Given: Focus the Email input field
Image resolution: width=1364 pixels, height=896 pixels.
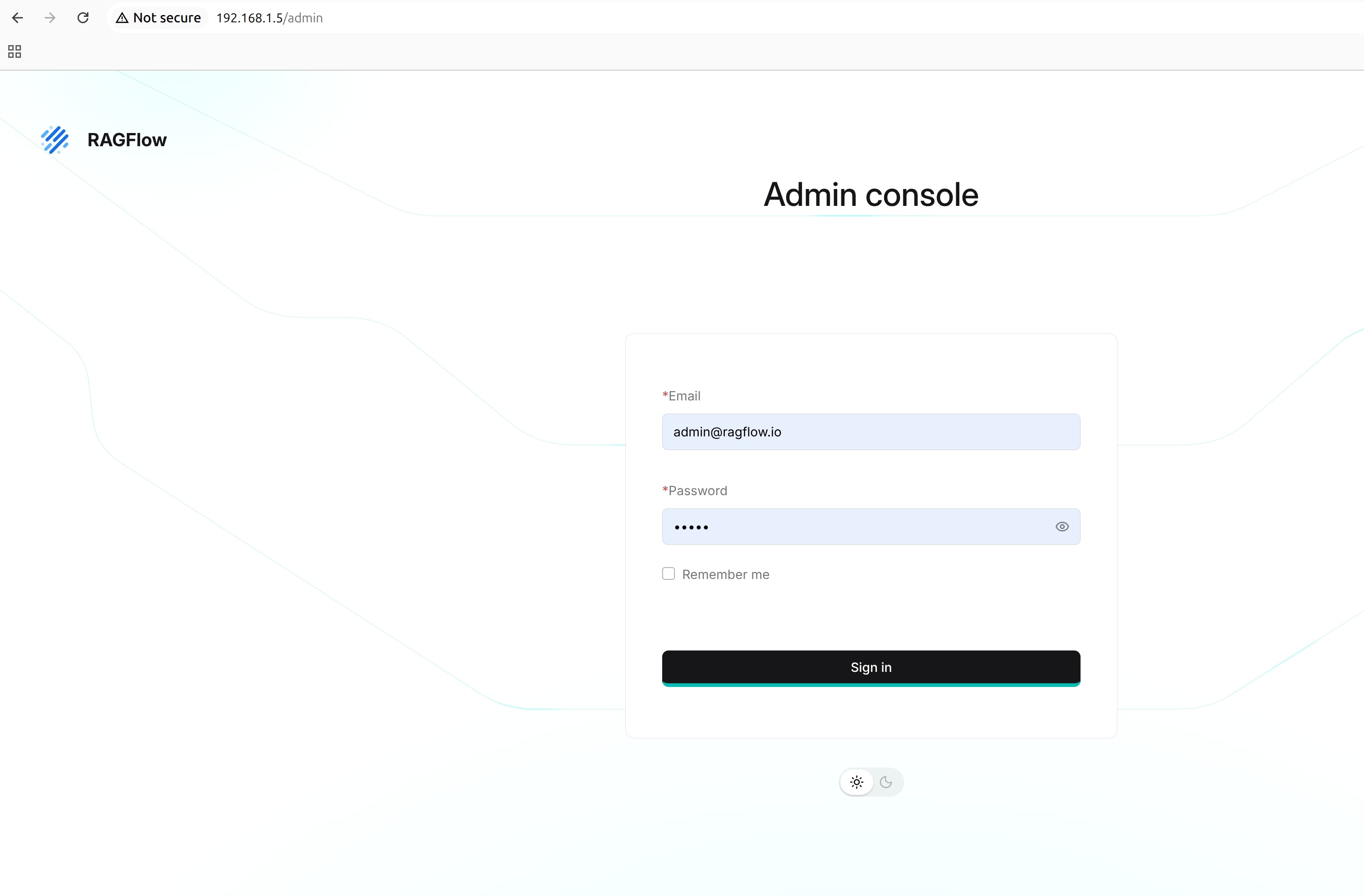Looking at the screenshot, I should coord(871,432).
